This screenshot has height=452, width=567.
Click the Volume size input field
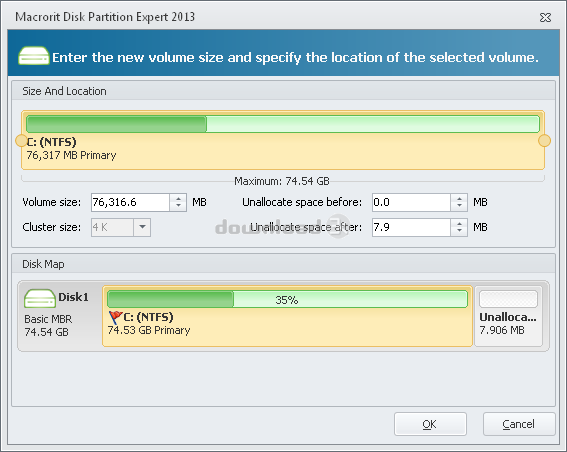tap(130, 202)
